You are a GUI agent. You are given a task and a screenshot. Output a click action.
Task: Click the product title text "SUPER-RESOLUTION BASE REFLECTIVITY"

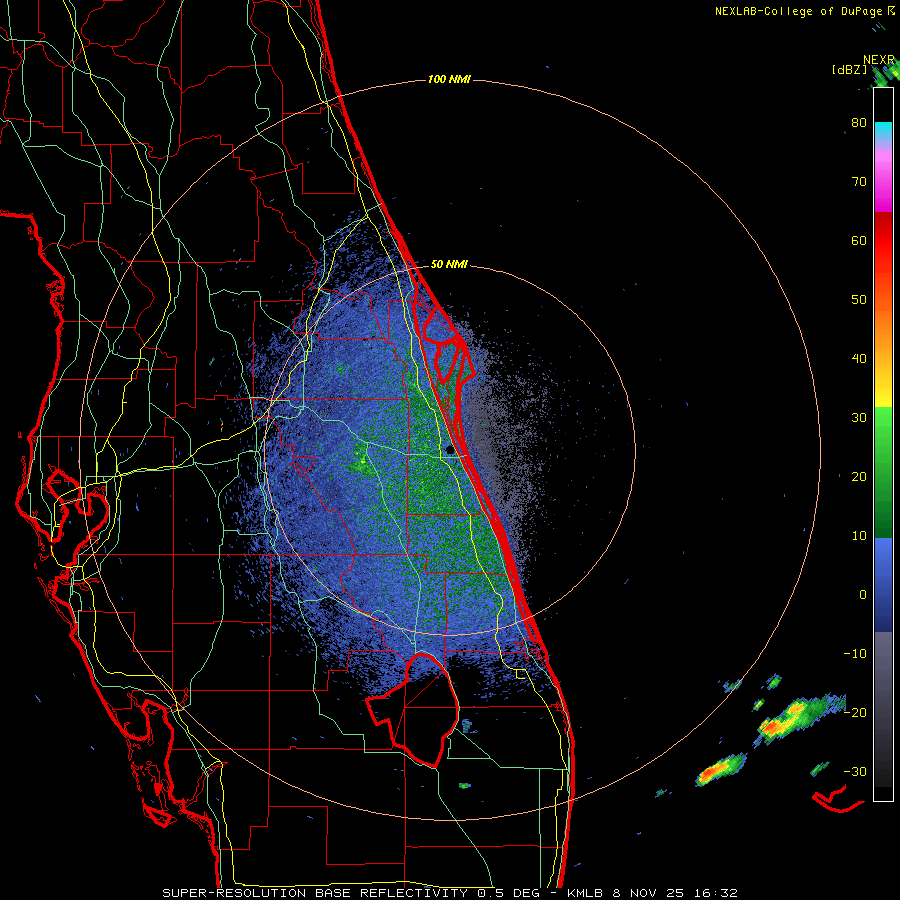click(x=315, y=893)
